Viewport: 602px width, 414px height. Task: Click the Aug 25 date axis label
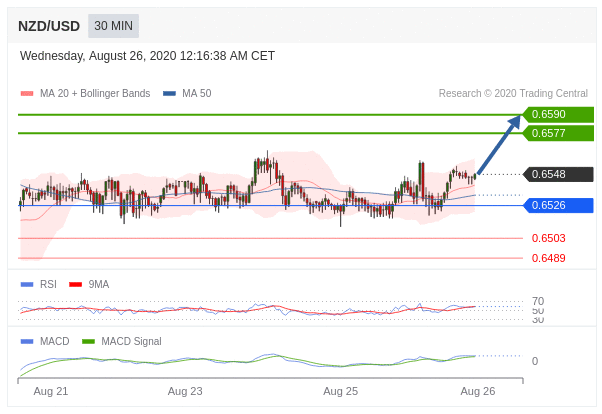[341, 391]
